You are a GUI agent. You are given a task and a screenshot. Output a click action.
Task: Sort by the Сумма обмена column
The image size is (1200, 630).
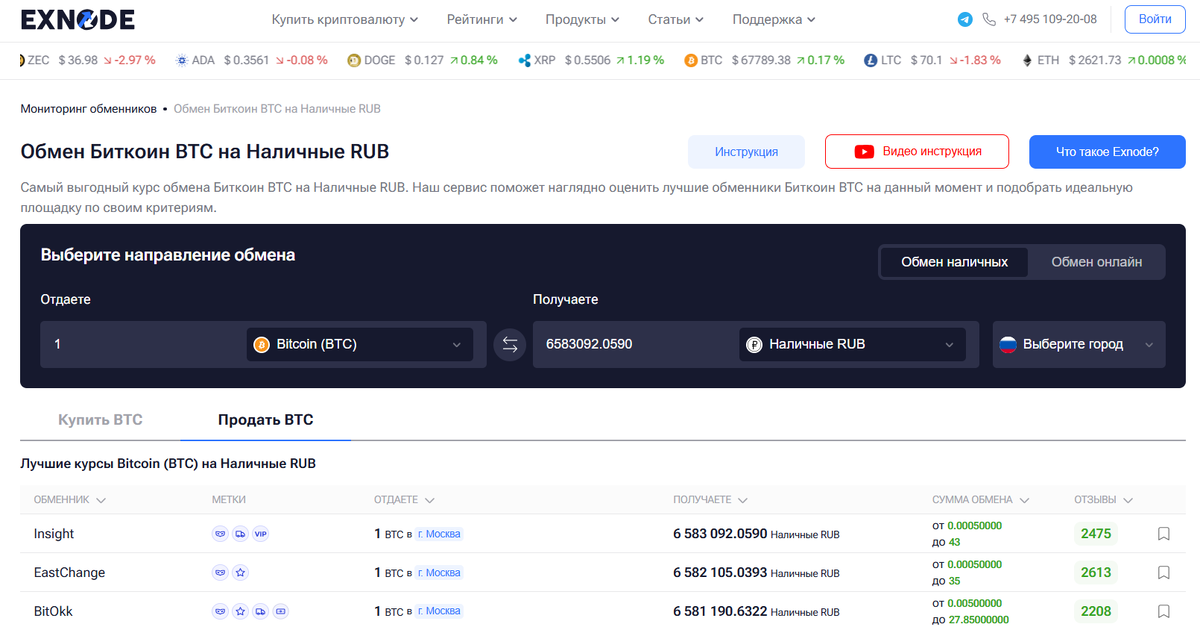981,500
